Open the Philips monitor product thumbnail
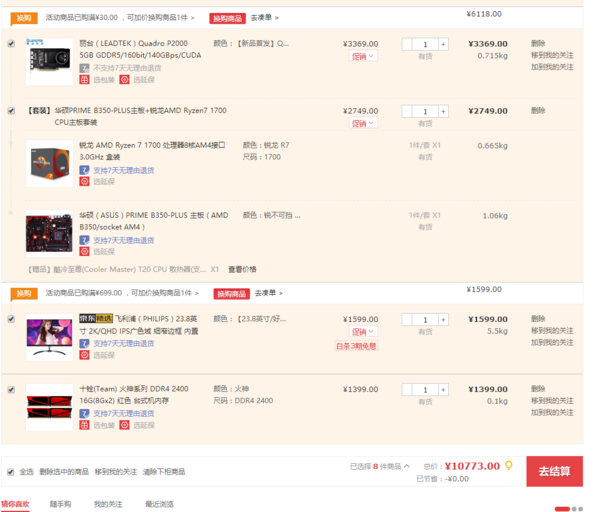Viewport: 600px width, 512px height. [x=49, y=337]
